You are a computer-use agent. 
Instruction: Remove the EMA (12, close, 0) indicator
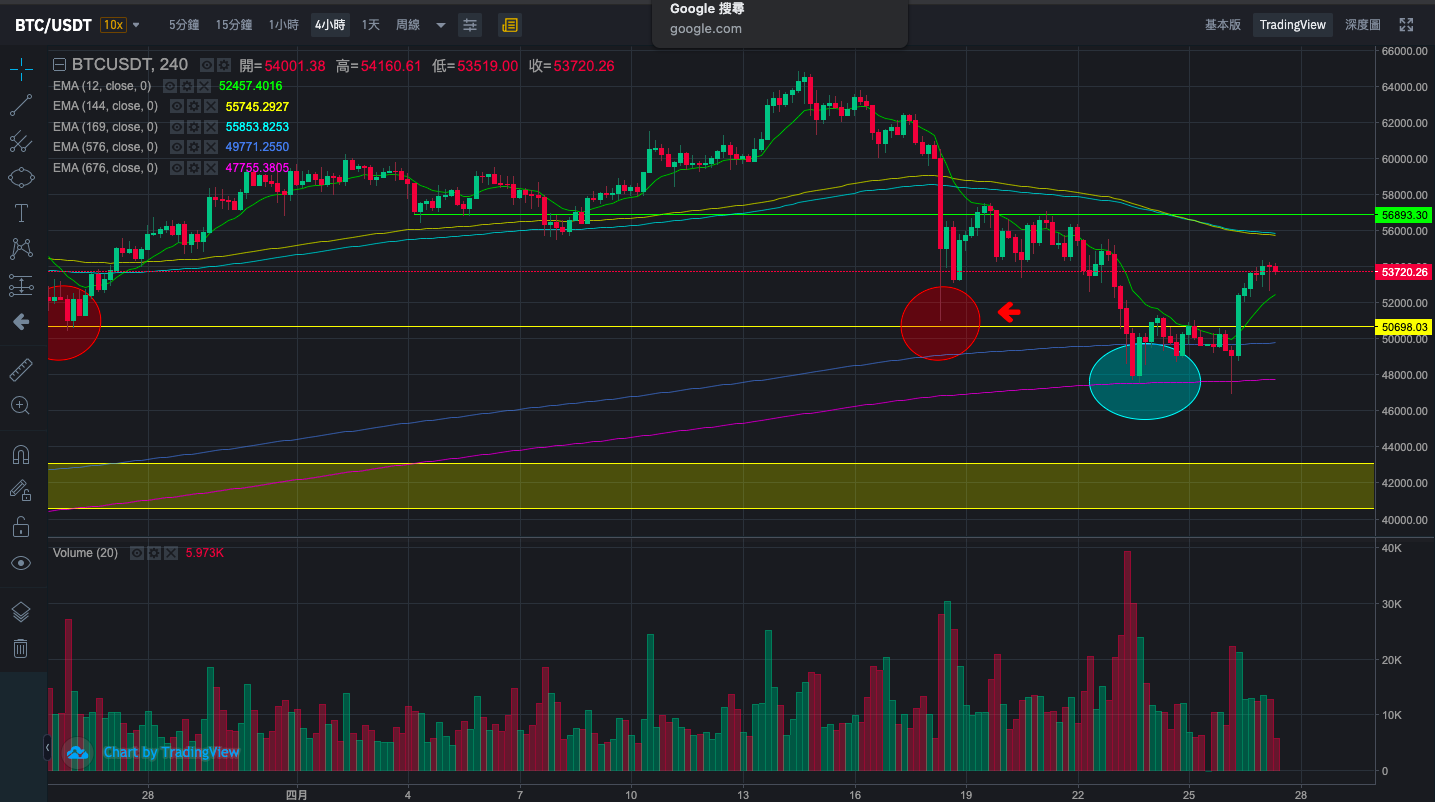coord(204,86)
